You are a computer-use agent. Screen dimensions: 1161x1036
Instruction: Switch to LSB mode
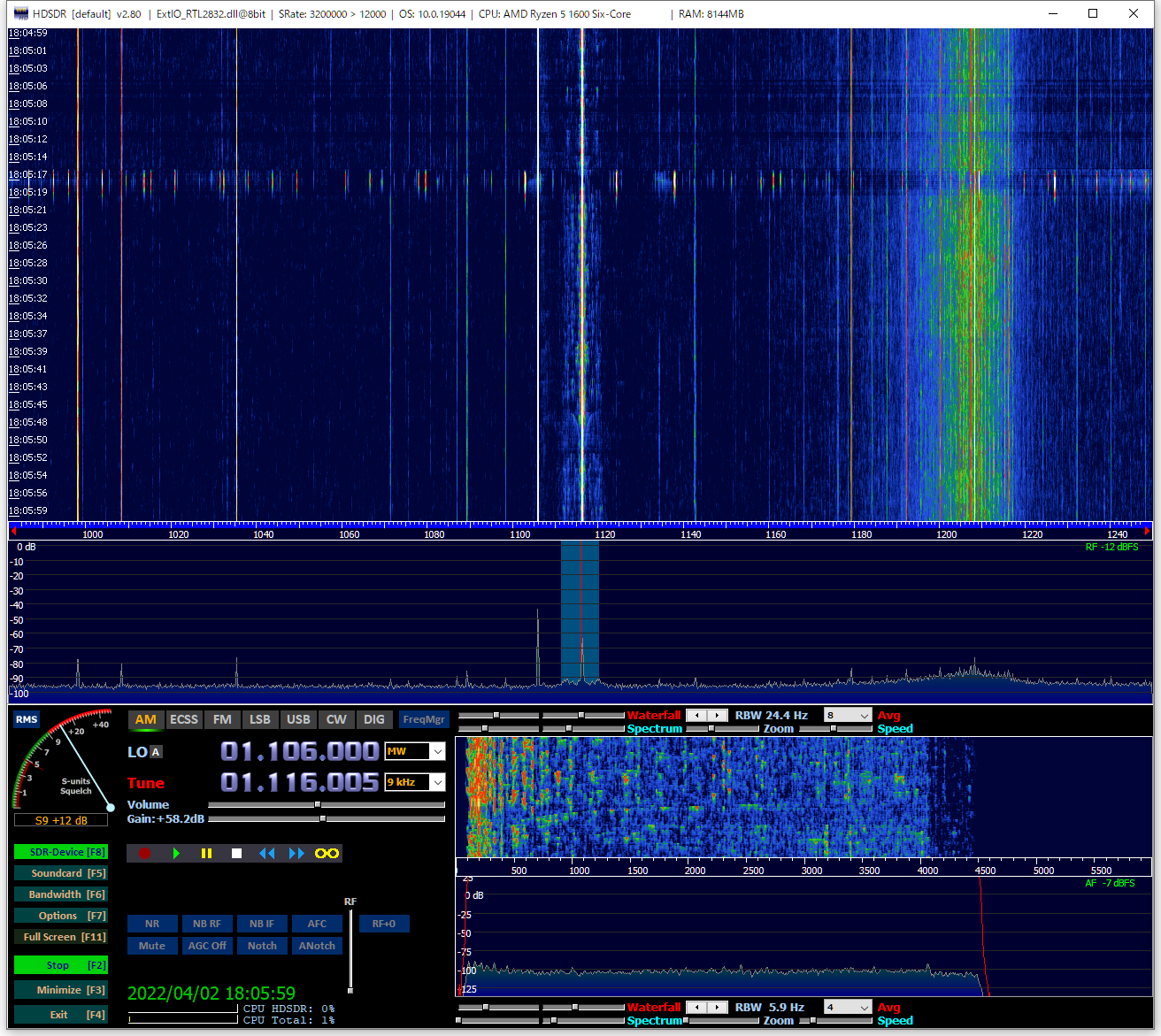coord(260,719)
